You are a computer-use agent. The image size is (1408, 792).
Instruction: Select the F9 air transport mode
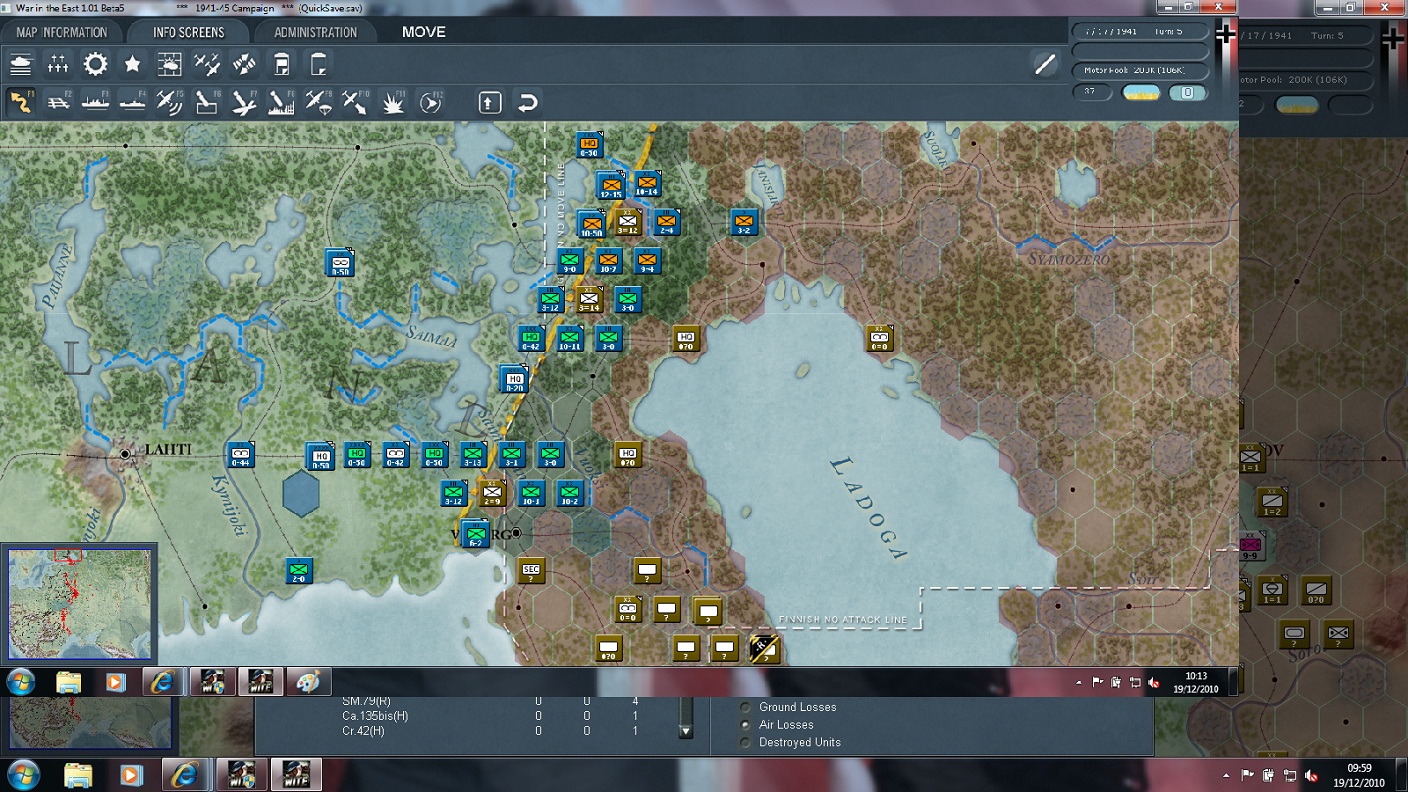tap(318, 102)
